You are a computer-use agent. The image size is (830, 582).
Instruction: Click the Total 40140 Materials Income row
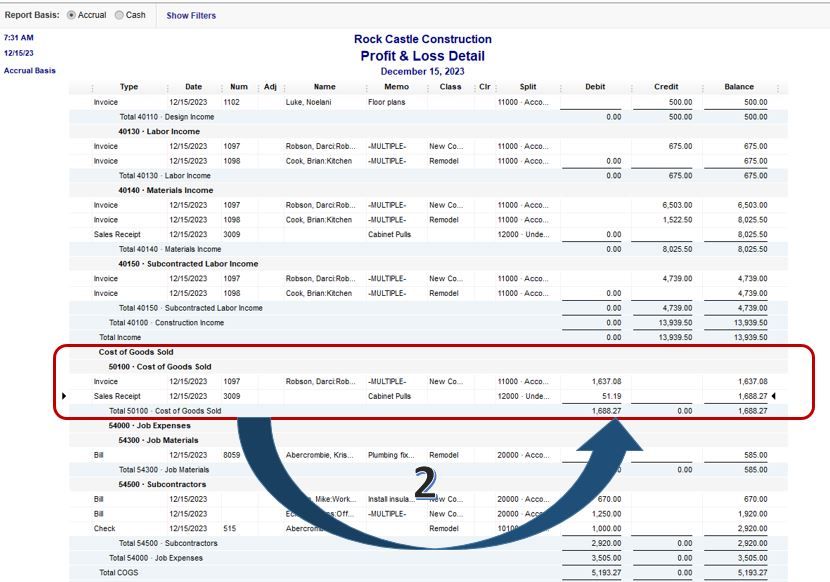coord(428,249)
